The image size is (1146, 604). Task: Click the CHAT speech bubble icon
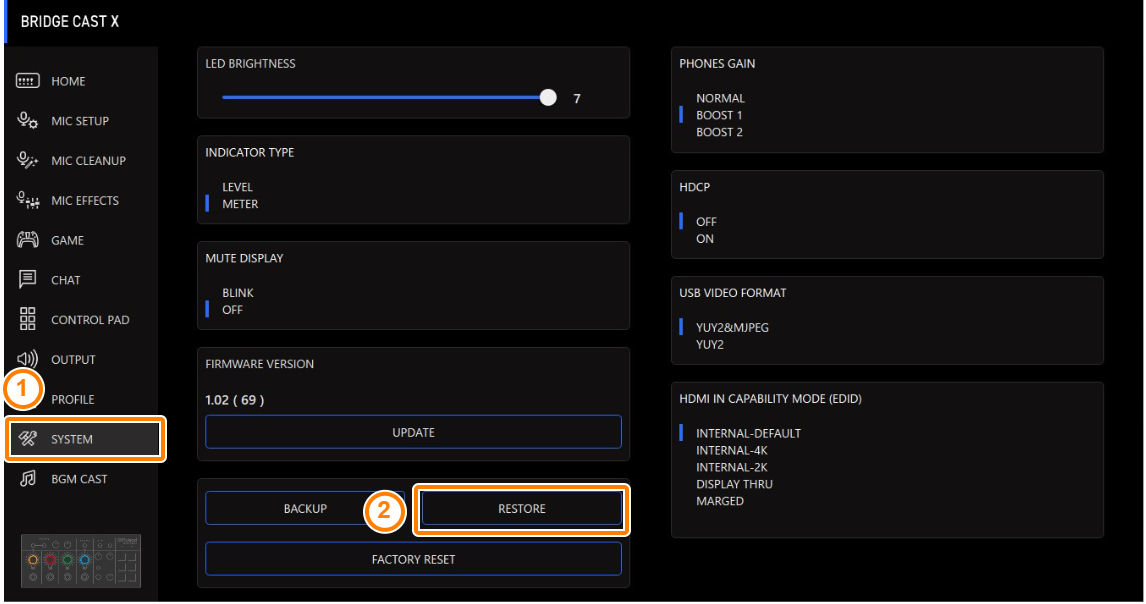tap(28, 279)
